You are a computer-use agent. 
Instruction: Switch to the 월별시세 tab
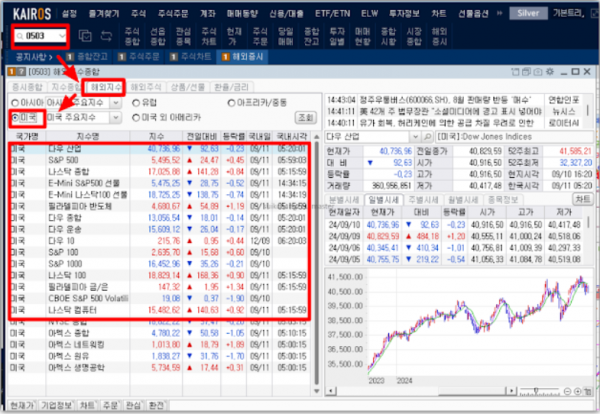pyautogui.click(x=463, y=200)
